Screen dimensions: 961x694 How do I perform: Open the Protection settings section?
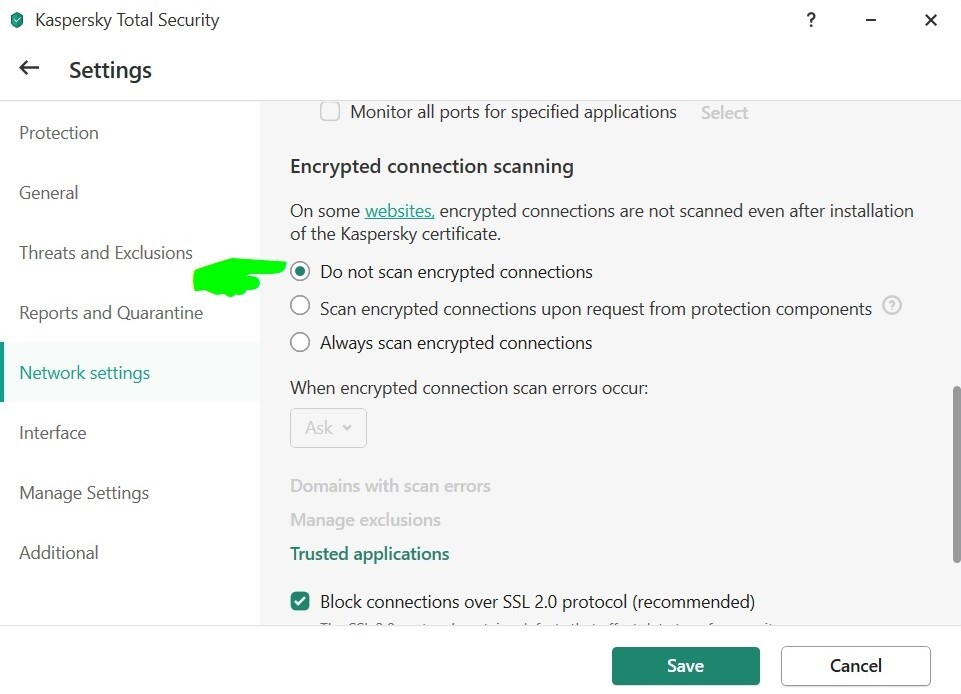click(59, 133)
